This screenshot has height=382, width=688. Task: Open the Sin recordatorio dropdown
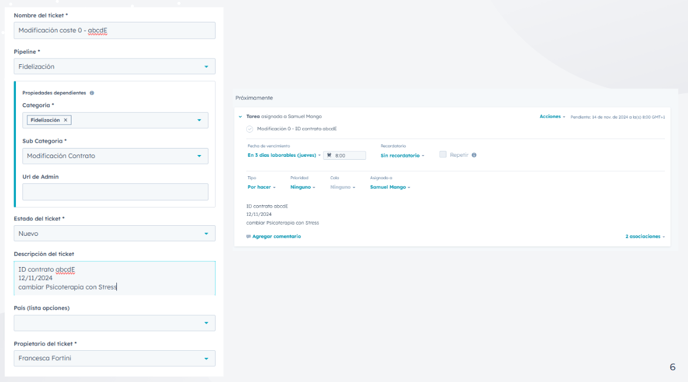tap(402, 156)
